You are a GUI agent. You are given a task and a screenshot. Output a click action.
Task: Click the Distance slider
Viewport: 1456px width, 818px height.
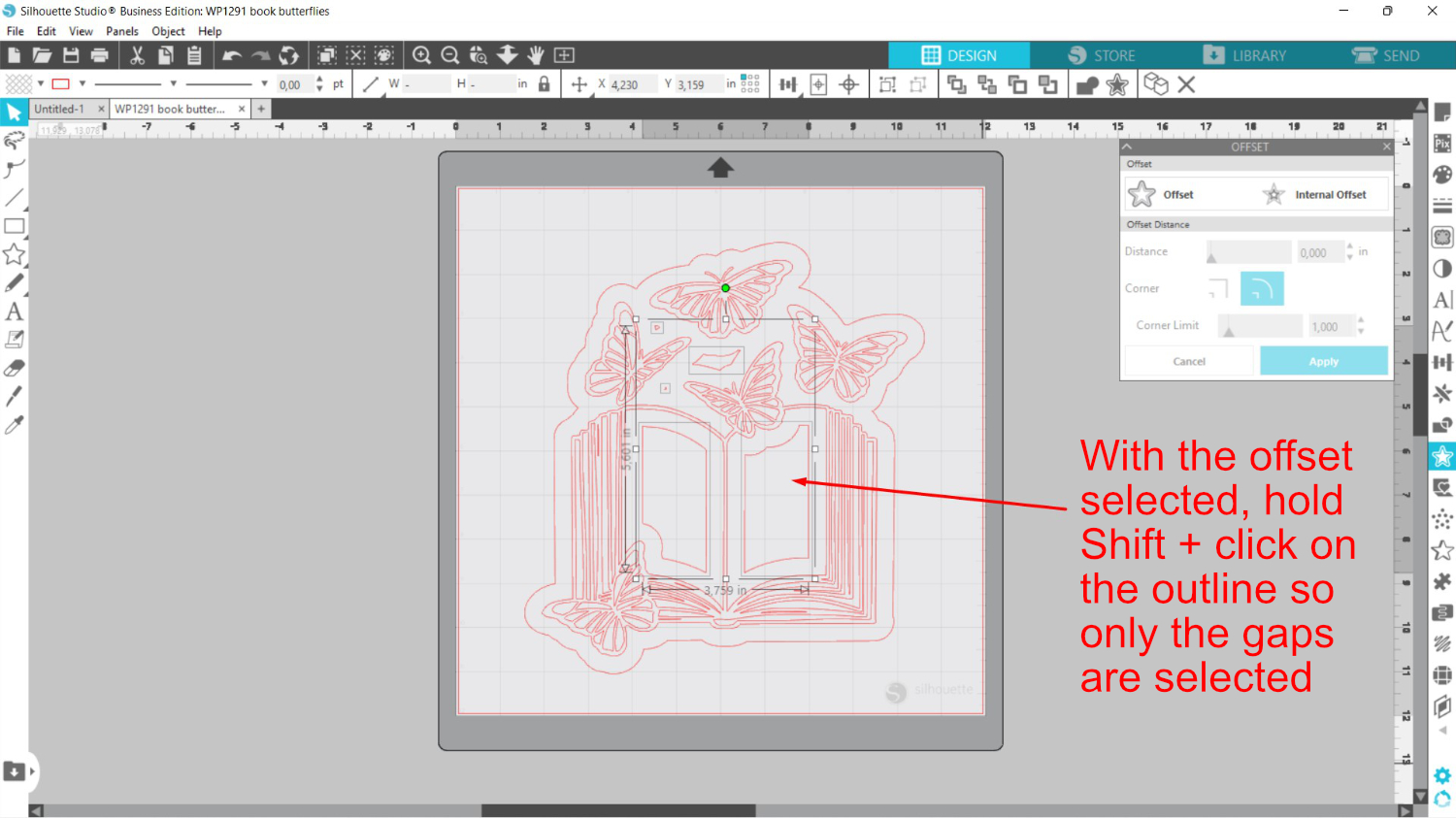pyautogui.click(x=1248, y=252)
